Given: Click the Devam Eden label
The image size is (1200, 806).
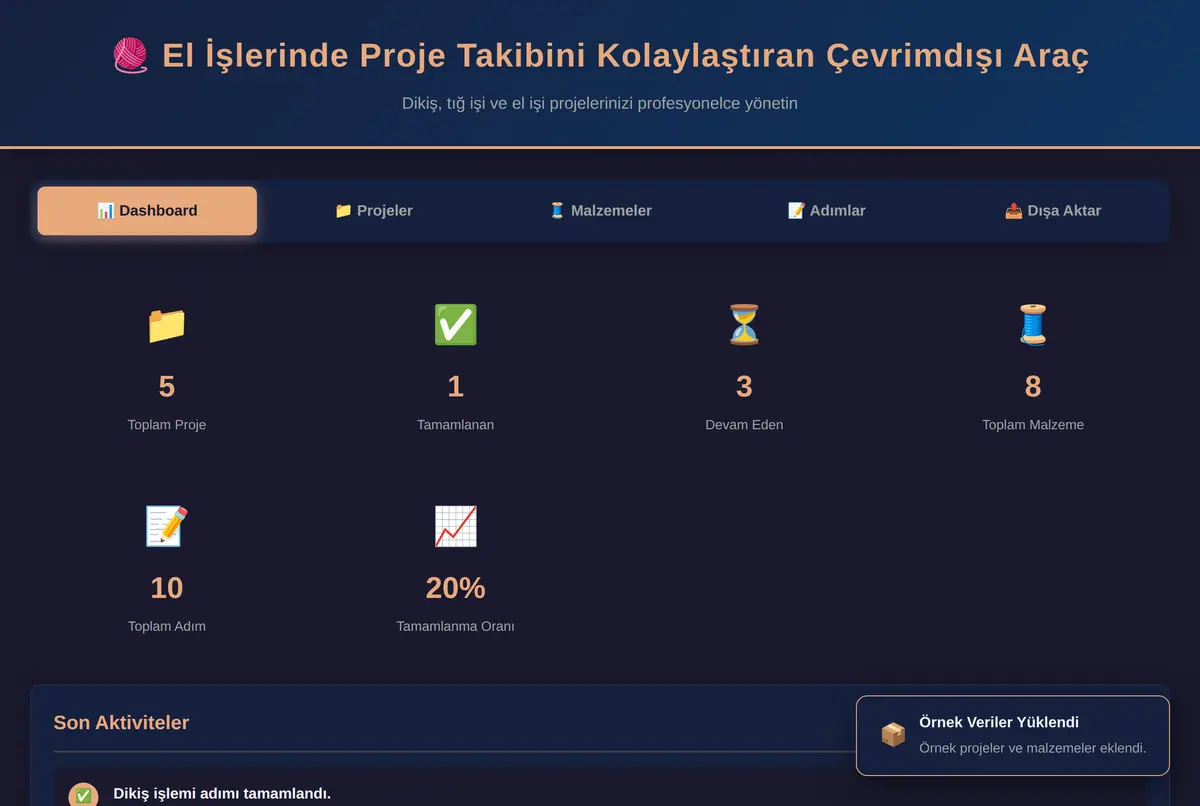Looking at the screenshot, I should point(744,425).
